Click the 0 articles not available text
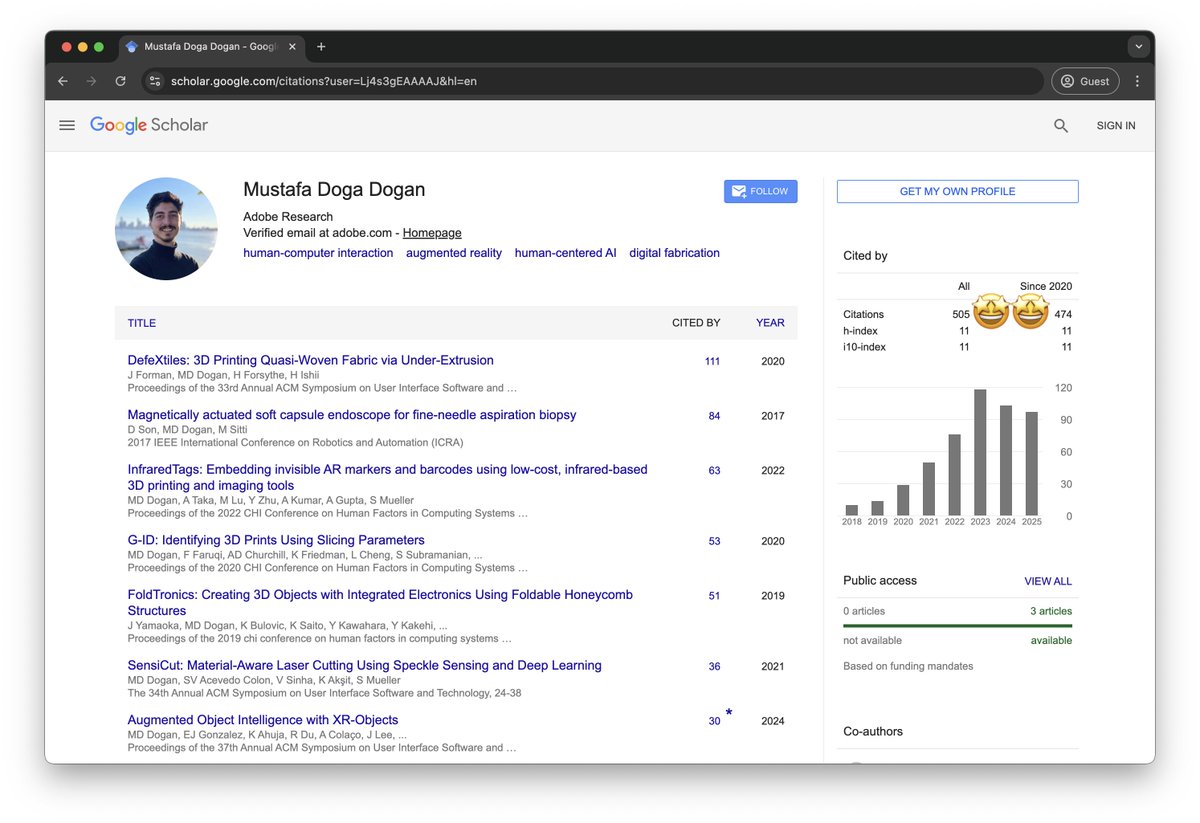 coord(864,611)
